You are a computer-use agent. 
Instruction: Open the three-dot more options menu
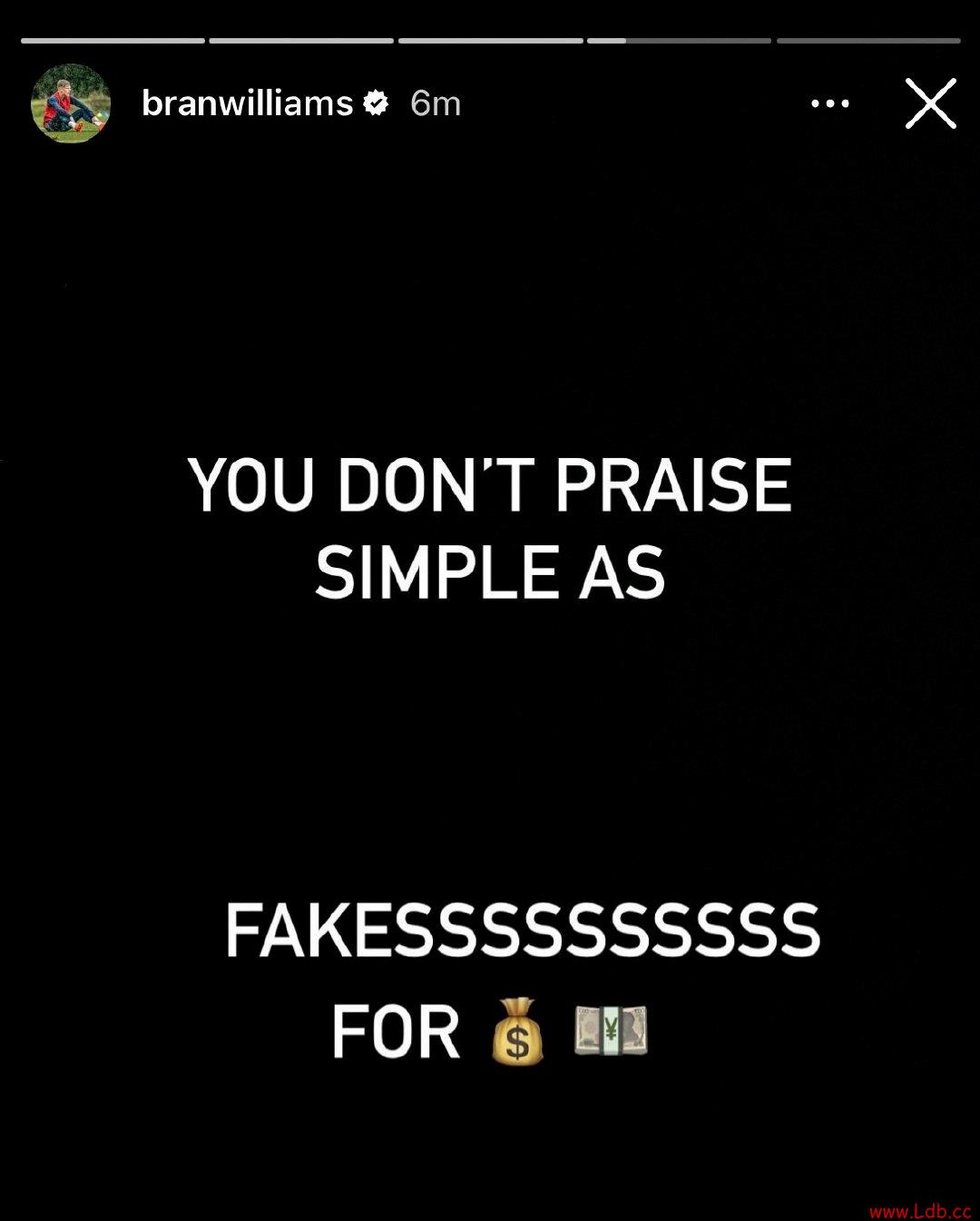tap(830, 103)
